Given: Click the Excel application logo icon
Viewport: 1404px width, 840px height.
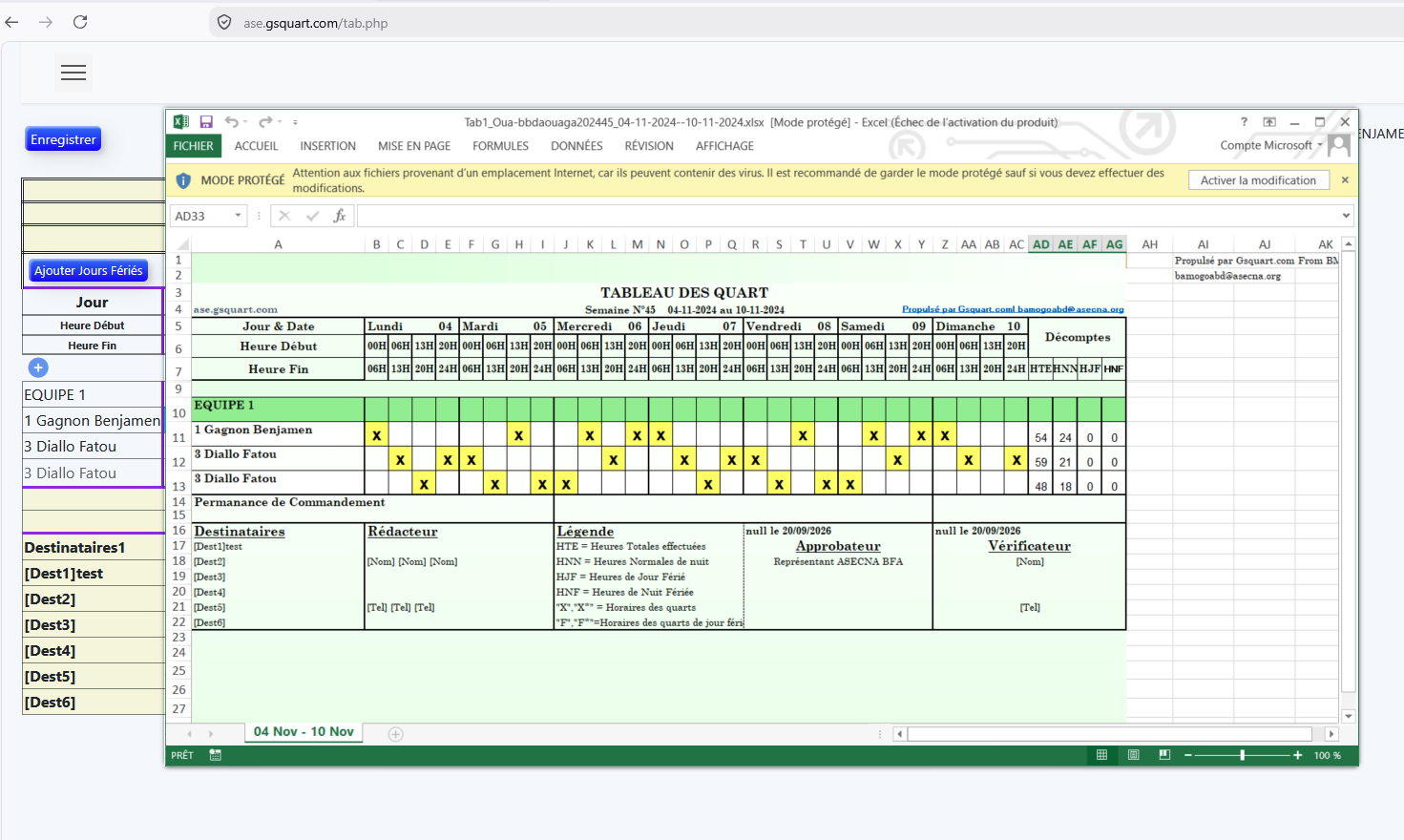Looking at the screenshot, I should coord(181,122).
